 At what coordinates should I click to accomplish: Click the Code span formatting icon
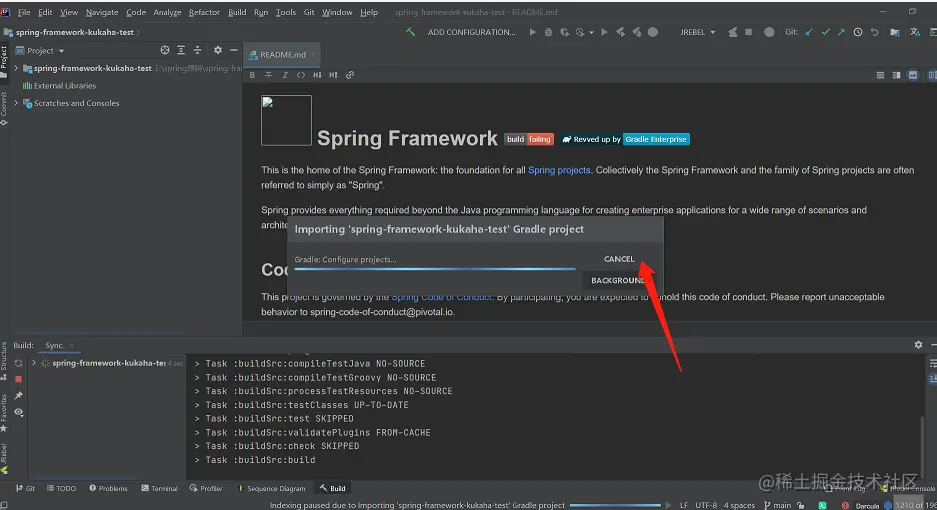tap(301, 75)
